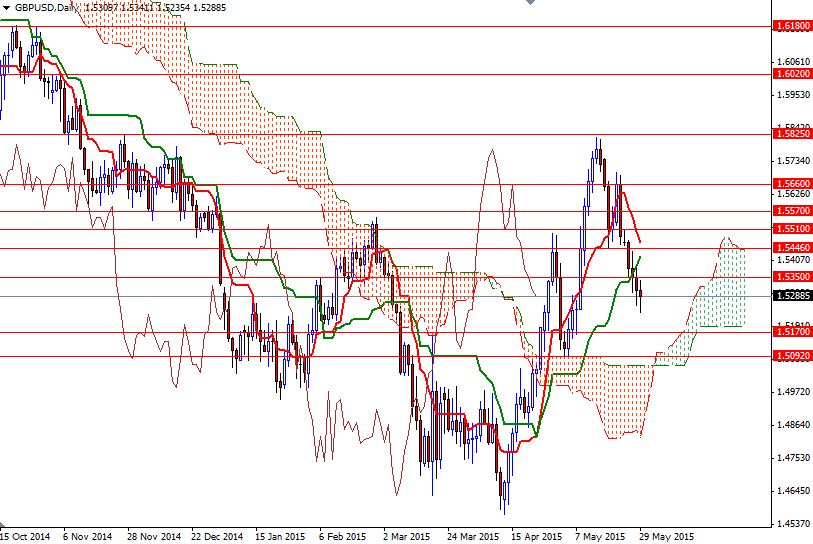Click the 22 Dec 2014 date label
The width and height of the screenshot is (813, 544).
click(x=217, y=537)
